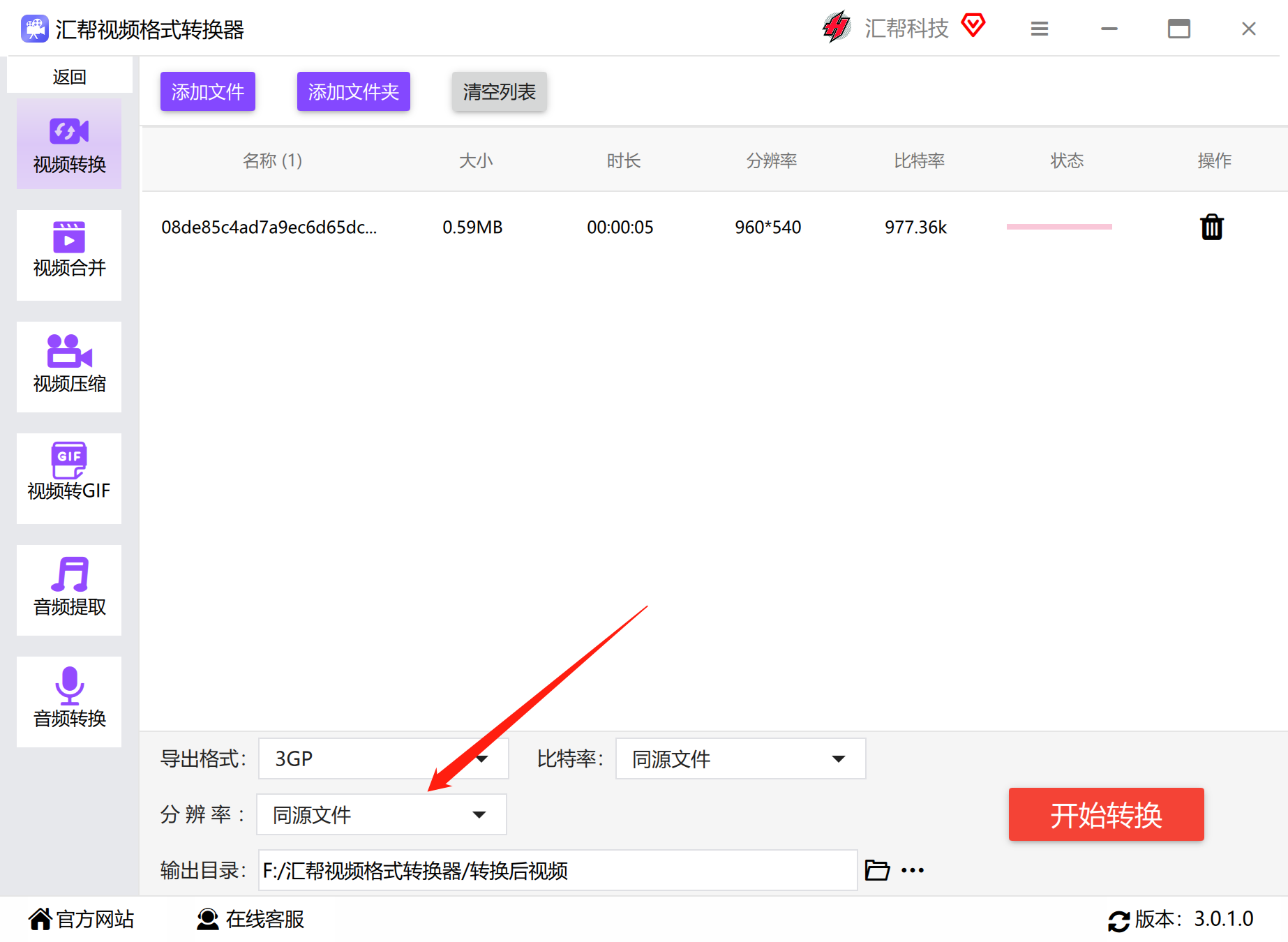This screenshot has width=1288, height=942.
Task: Open the 视频压缩 video compress module
Action: coord(69,367)
